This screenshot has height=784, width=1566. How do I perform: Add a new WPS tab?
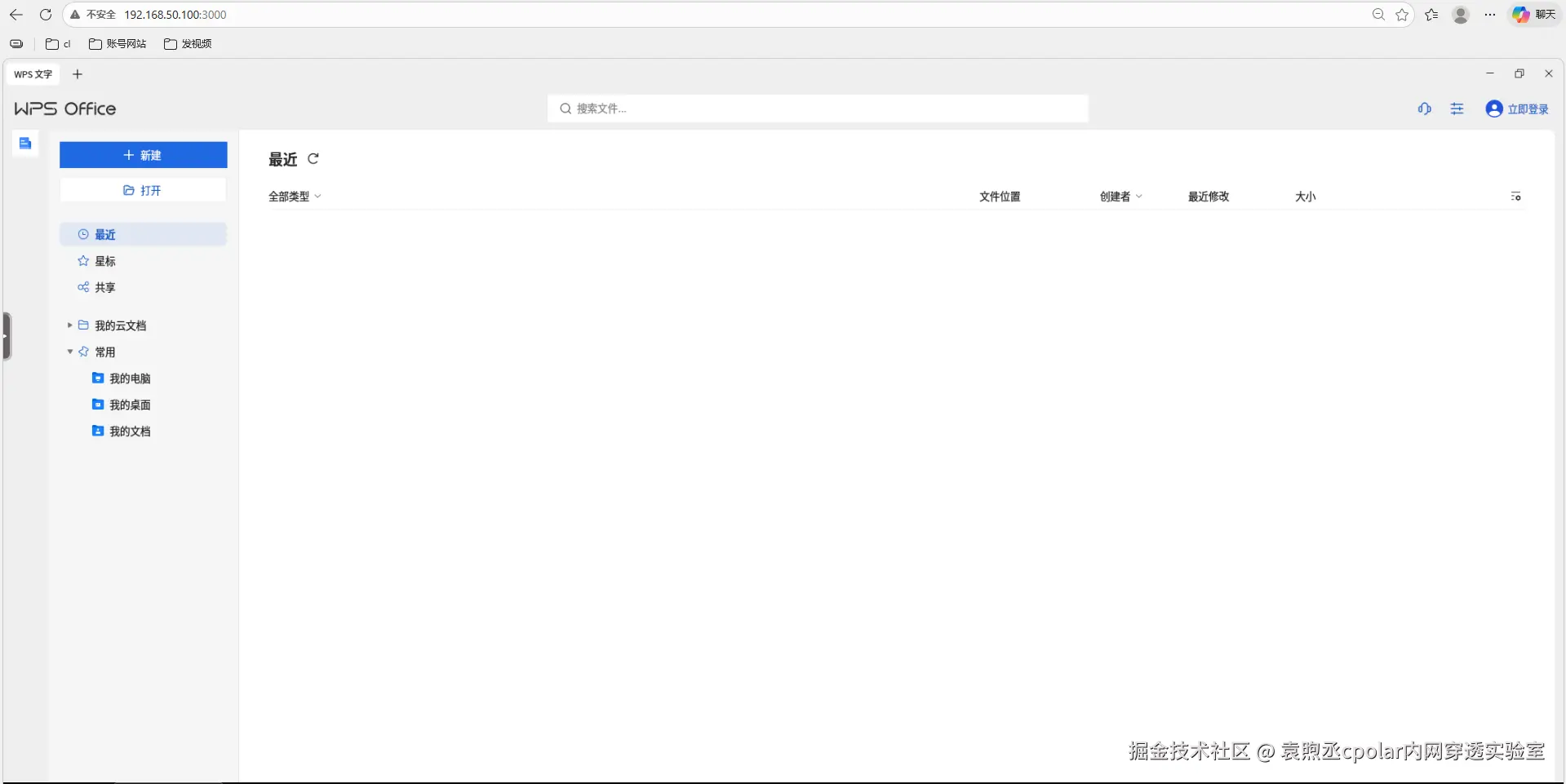pyautogui.click(x=78, y=74)
